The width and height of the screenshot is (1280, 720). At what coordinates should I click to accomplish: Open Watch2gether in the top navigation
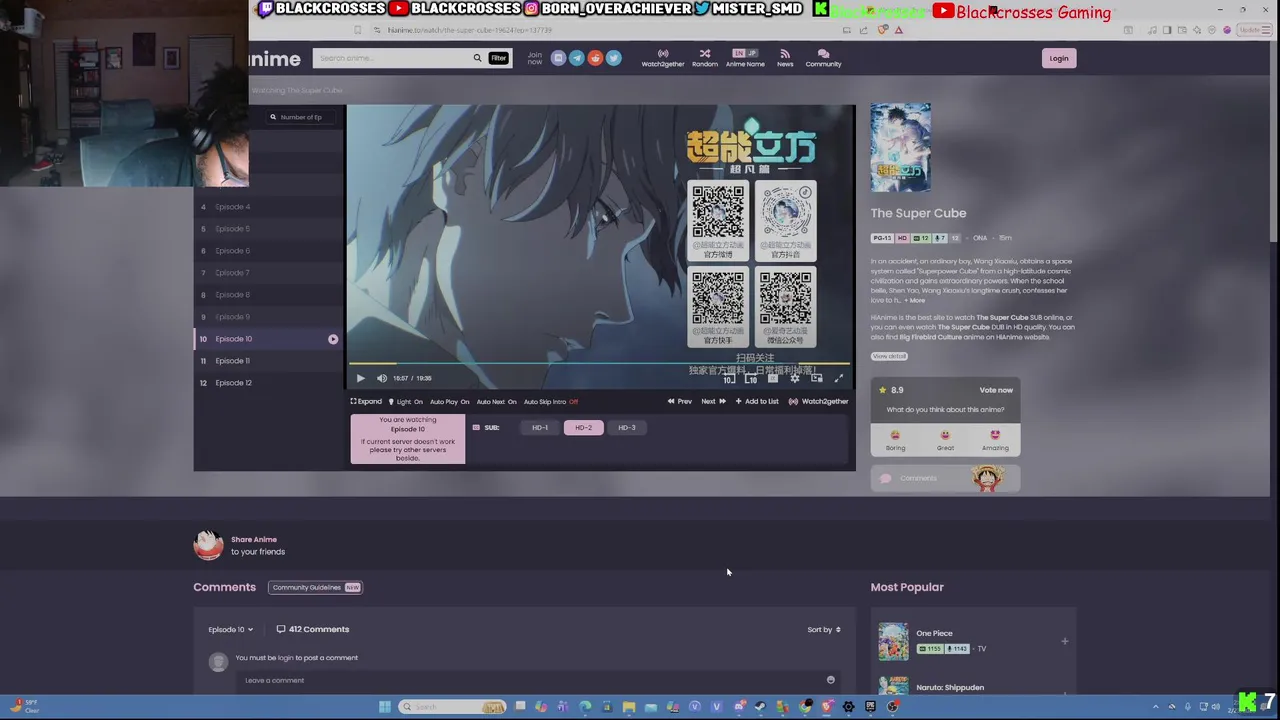663,58
